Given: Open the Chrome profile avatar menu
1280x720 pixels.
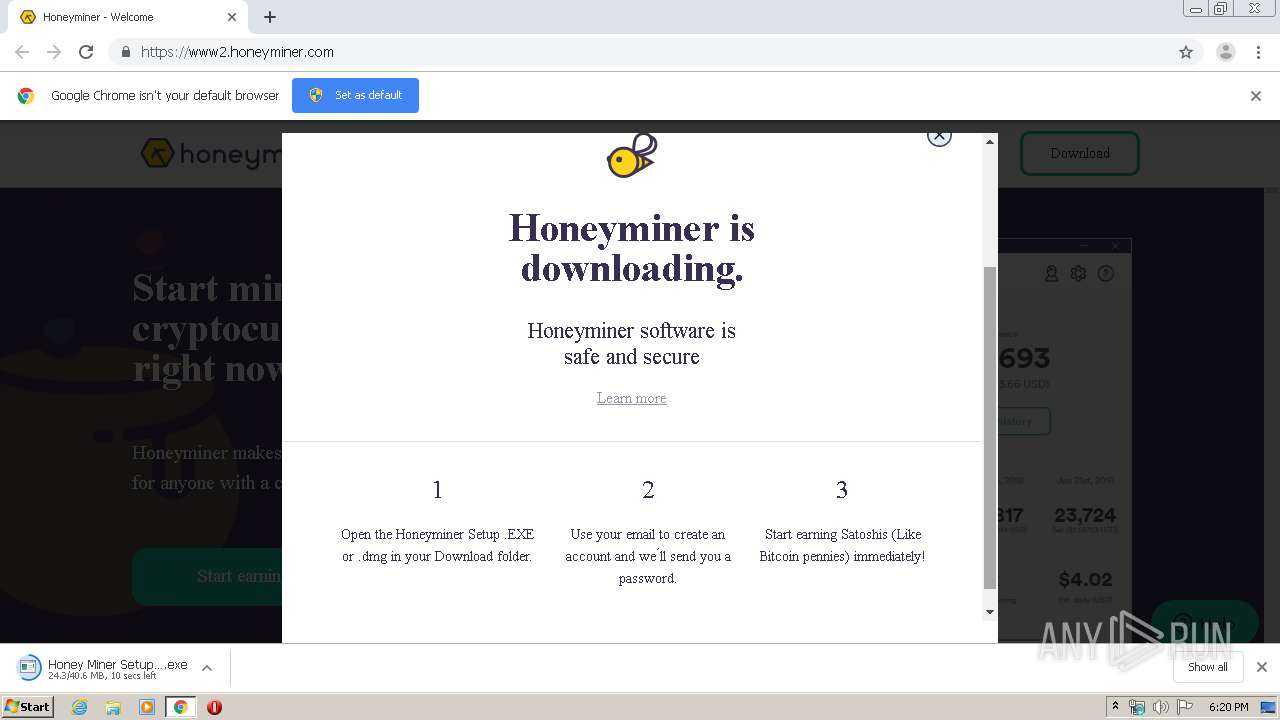Looking at the screenshot, I should (x=1226, y=52).
